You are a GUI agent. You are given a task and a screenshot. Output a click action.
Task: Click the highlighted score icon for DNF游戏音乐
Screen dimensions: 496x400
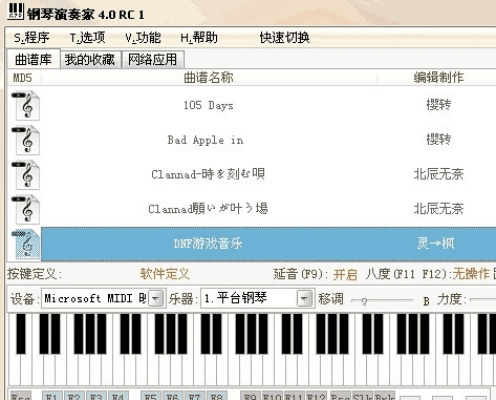click(x=26, y=244)
